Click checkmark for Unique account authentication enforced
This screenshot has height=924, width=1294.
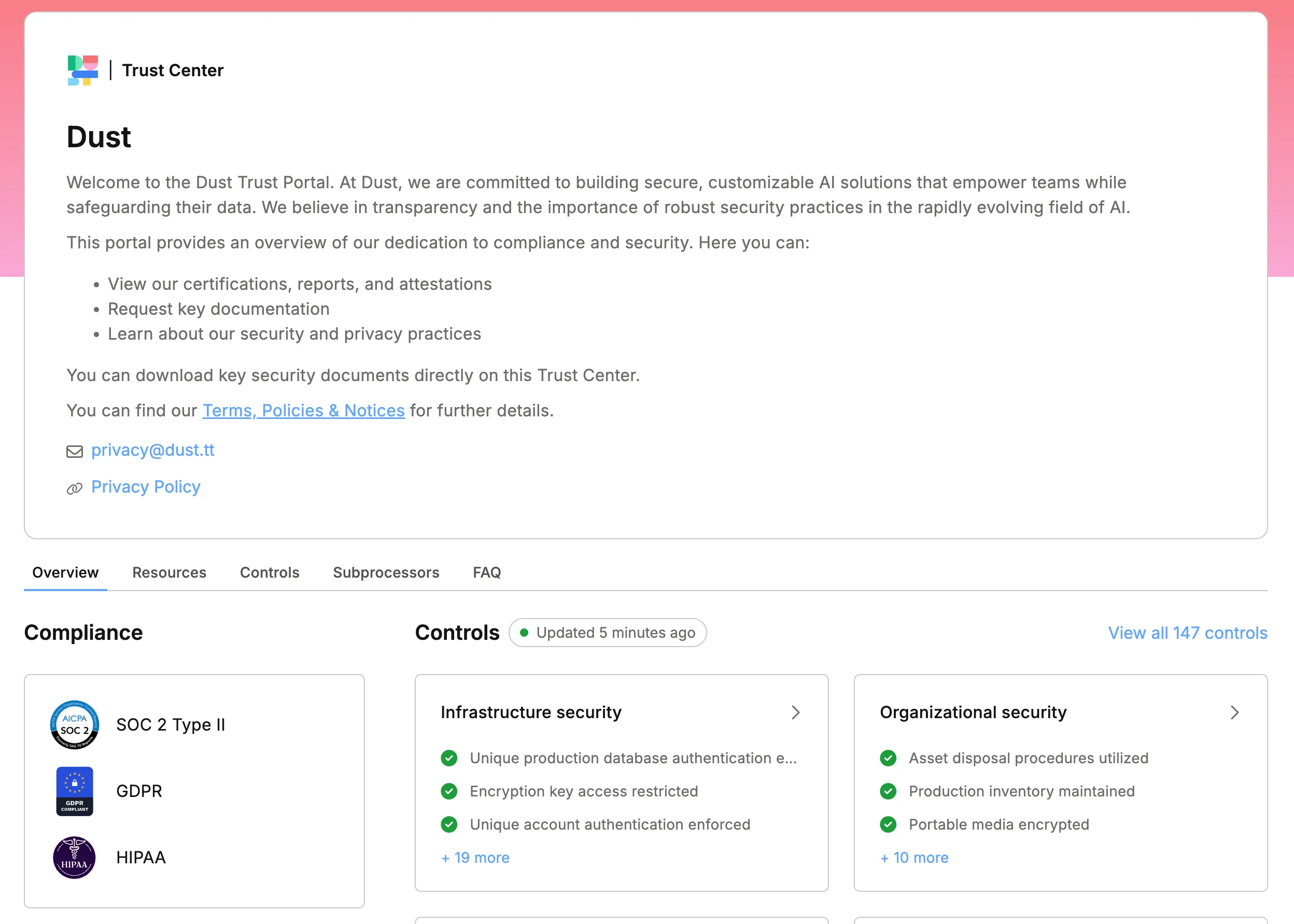pos(450,824)
